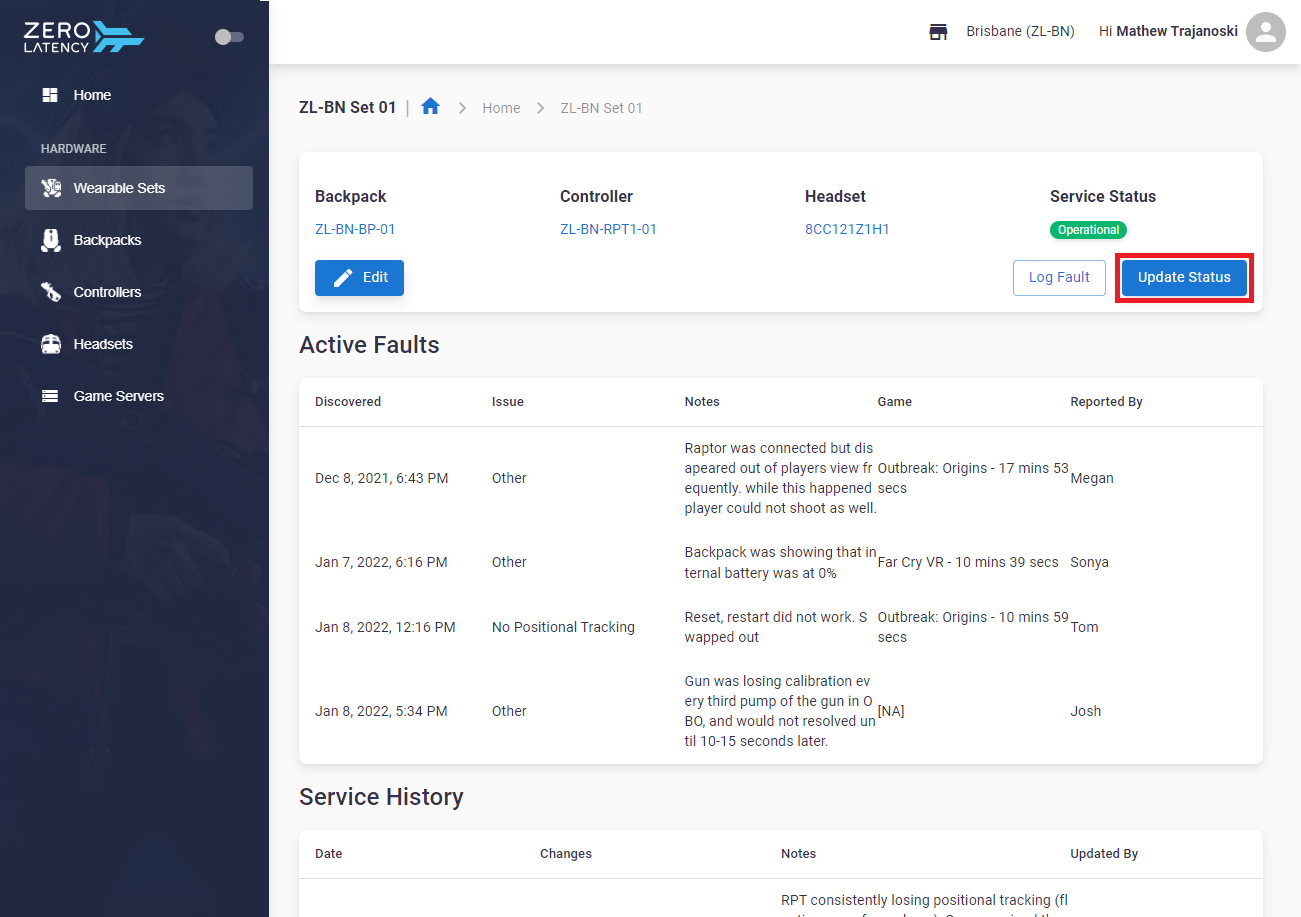Viewport: 1301px width, 917px height.
Task: Click the Service History heading
Action: (381, 797)
